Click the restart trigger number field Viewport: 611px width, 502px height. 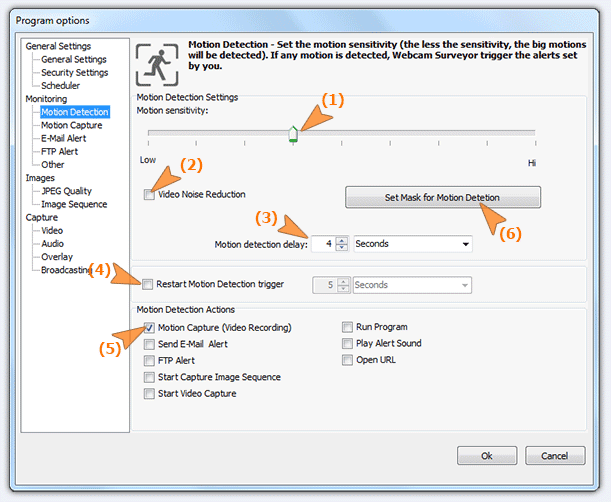click(x=325, y=285)
